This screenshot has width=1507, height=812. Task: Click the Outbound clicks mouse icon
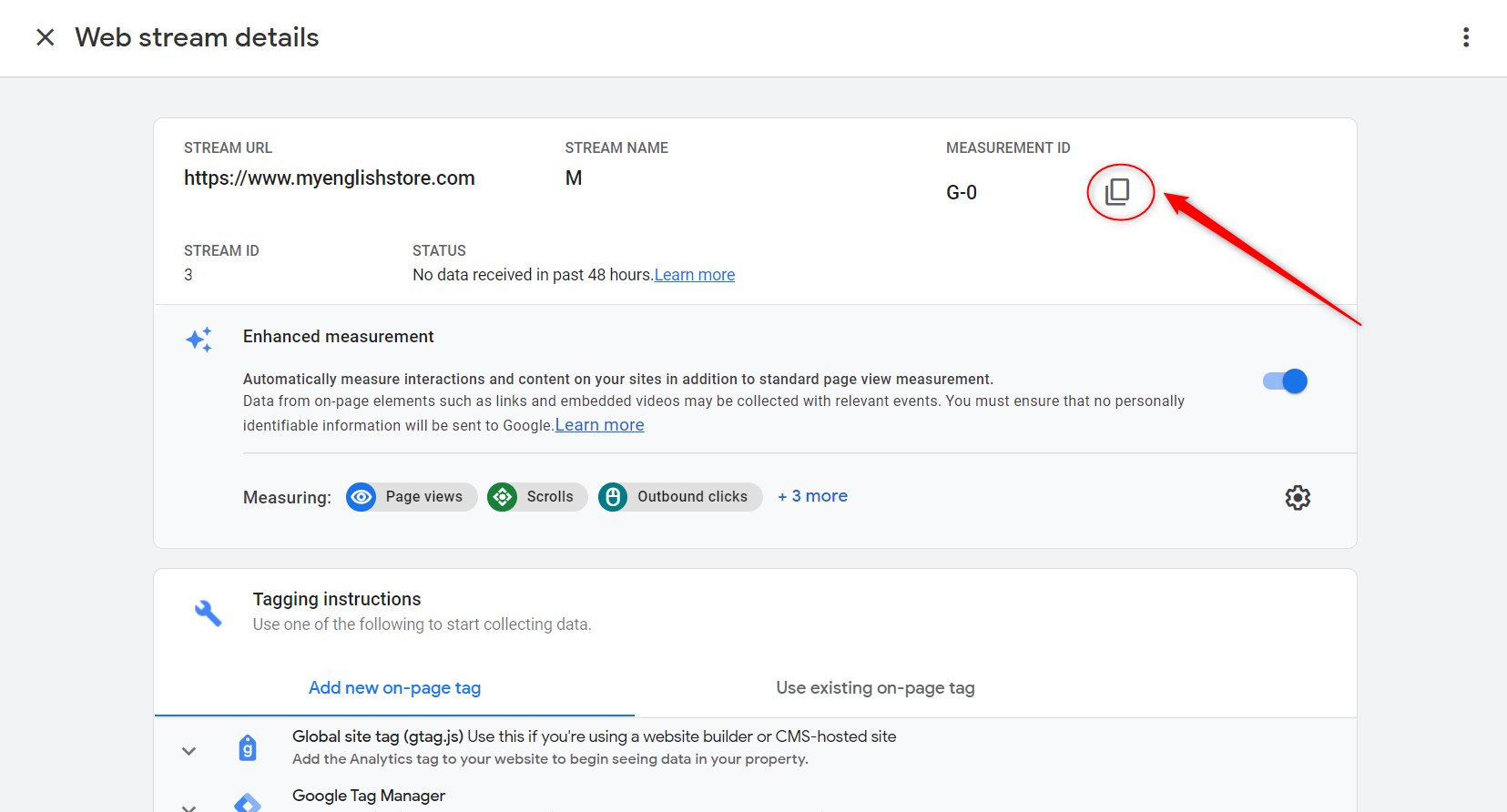tap(613, 497)
